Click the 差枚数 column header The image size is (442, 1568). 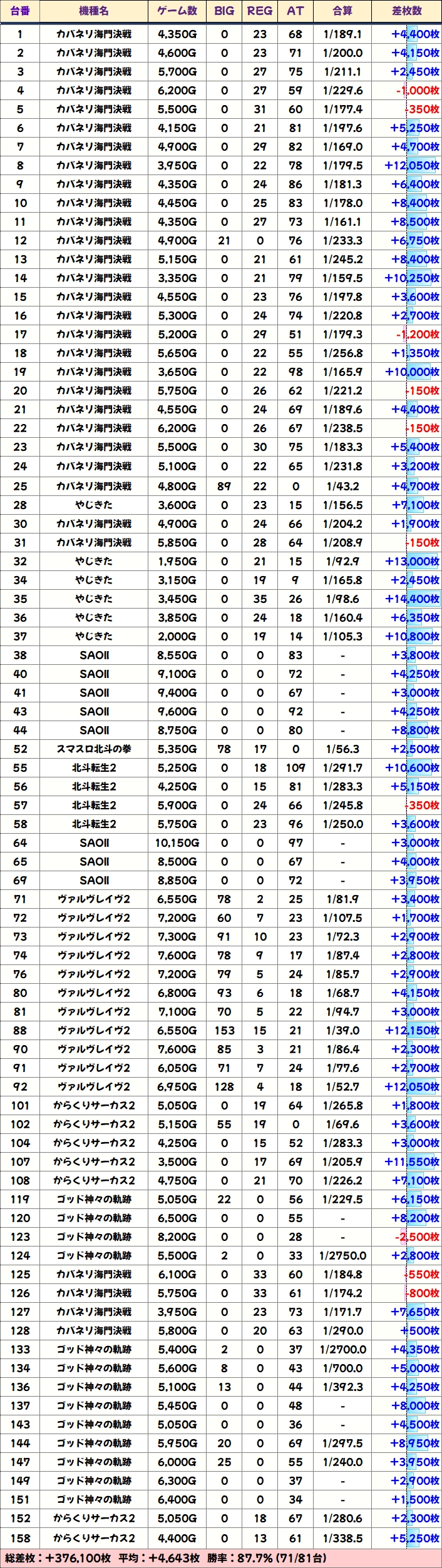coord(407,11)
